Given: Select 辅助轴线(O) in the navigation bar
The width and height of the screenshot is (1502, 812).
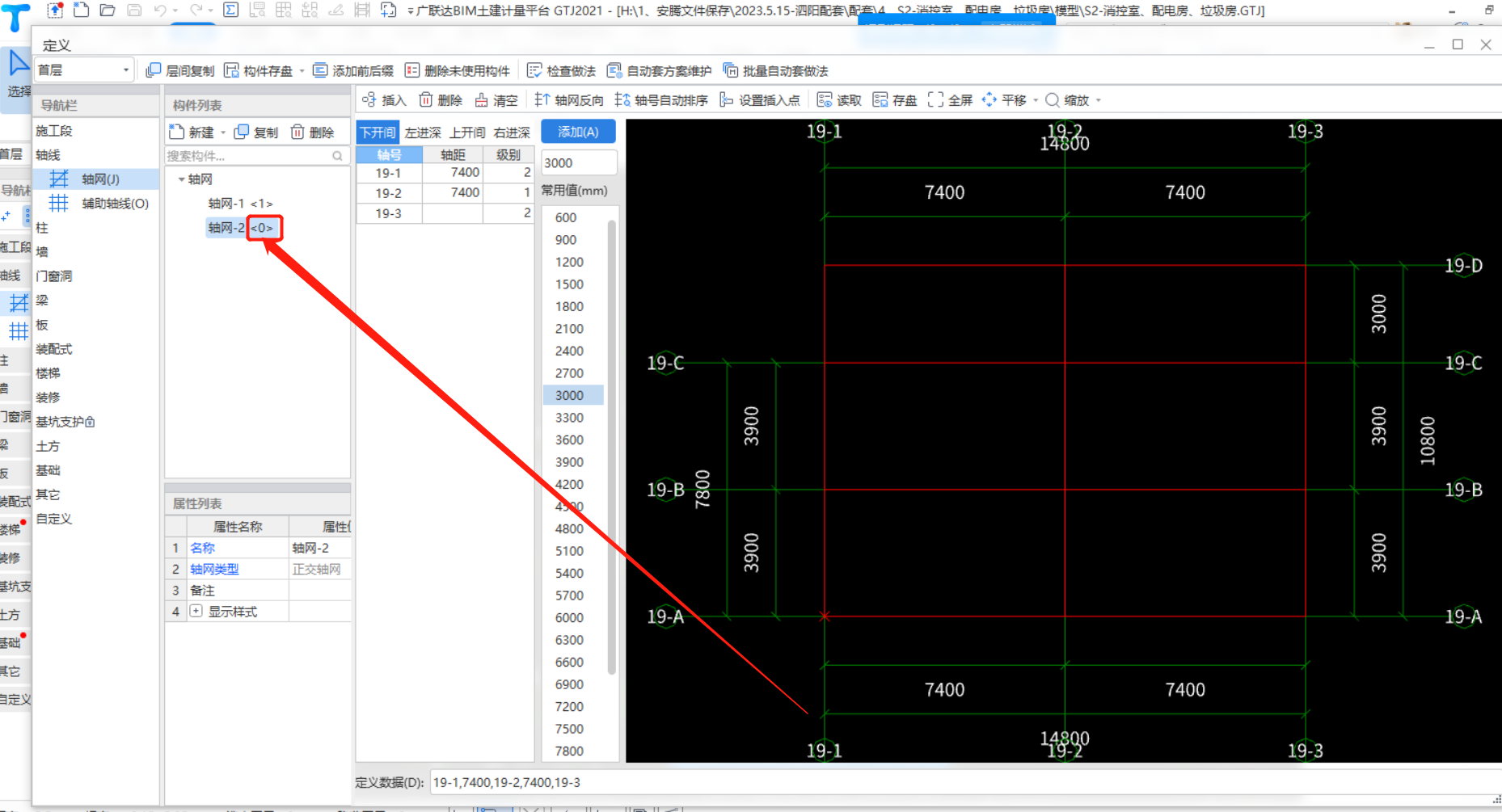Looking at the screenshot, I should (97, 204).
